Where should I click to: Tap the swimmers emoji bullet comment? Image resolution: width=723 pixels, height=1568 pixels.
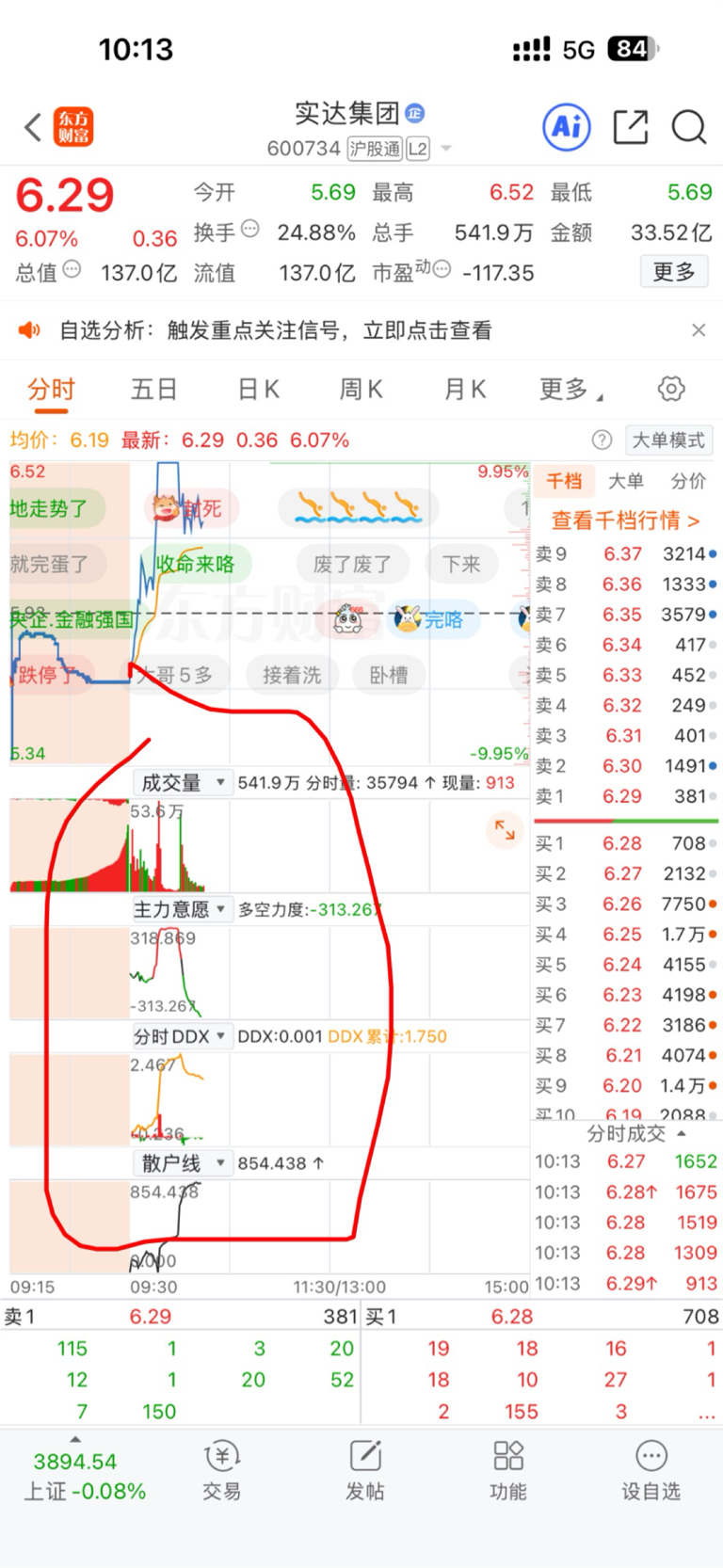pos(358,508)
